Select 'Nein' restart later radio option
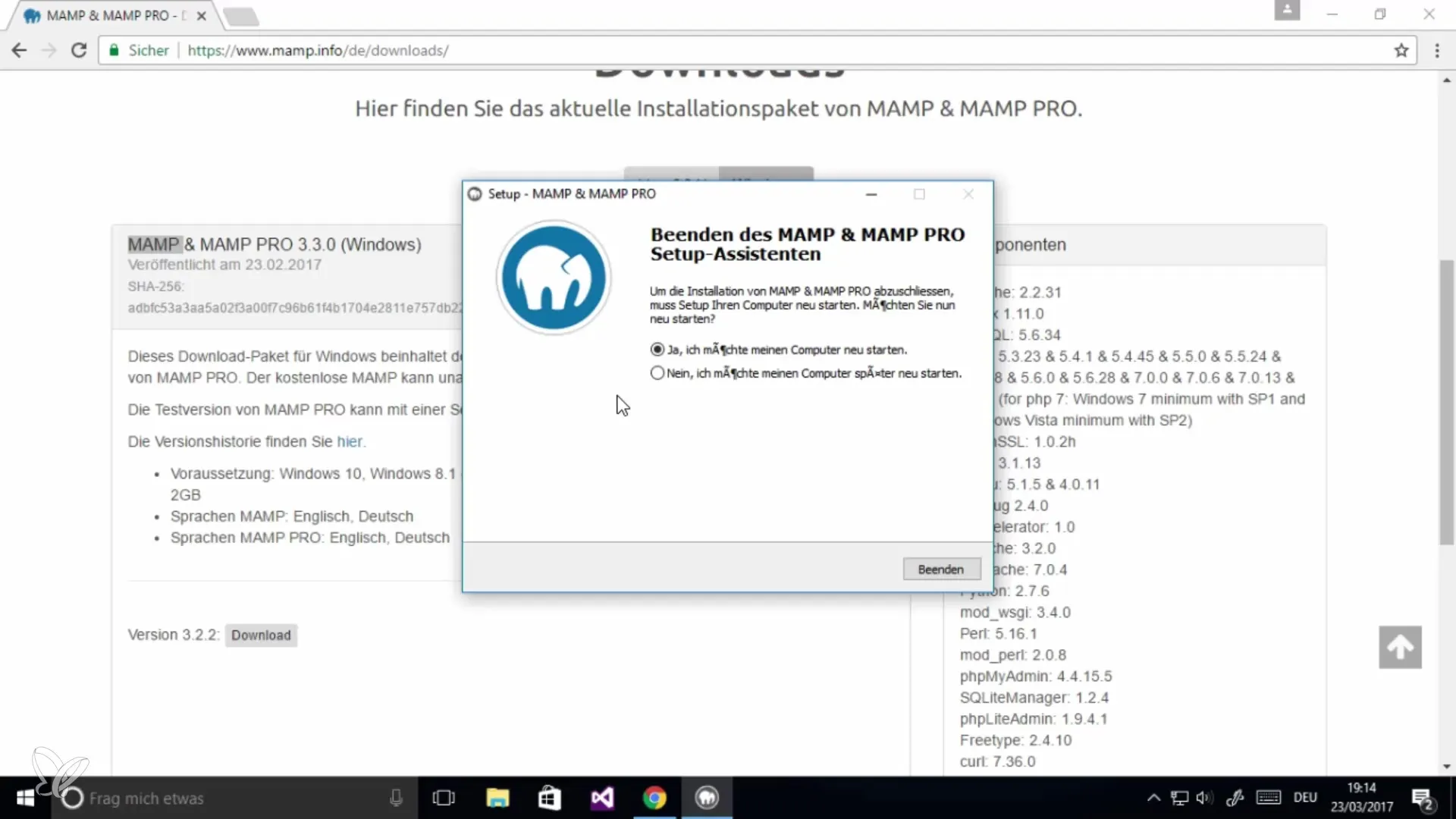The height and width of the screenshot is (819, 1456). click(657, 373)
